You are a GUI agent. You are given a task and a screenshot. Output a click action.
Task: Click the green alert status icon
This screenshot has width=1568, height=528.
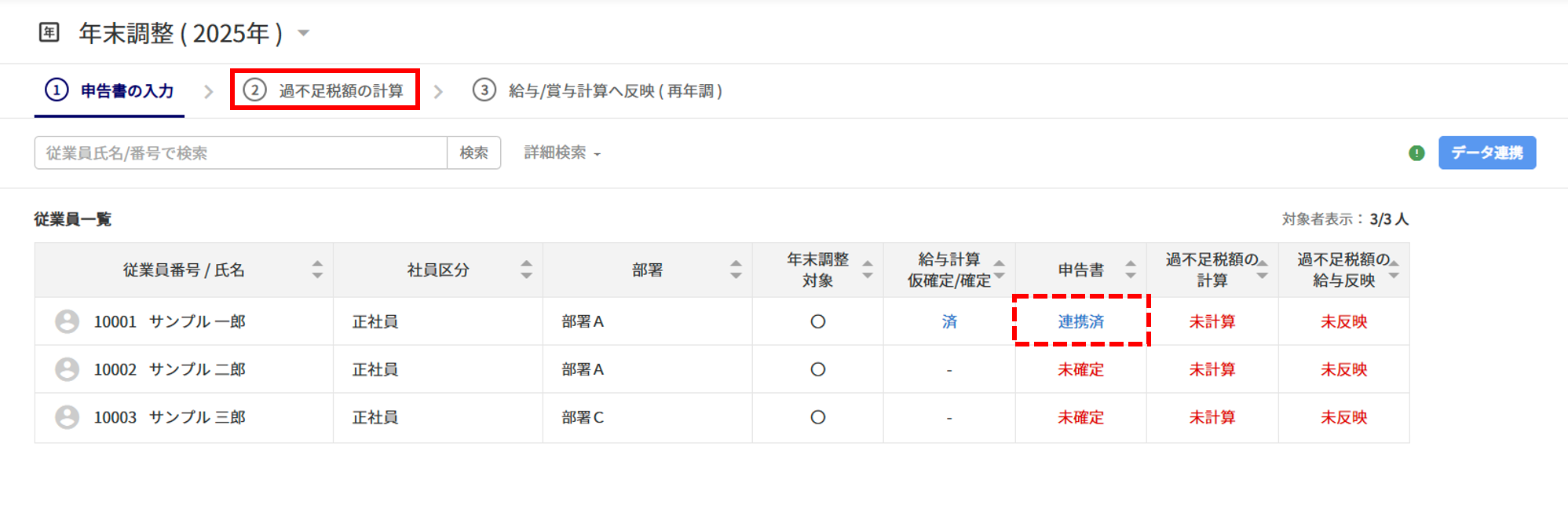1416,153
